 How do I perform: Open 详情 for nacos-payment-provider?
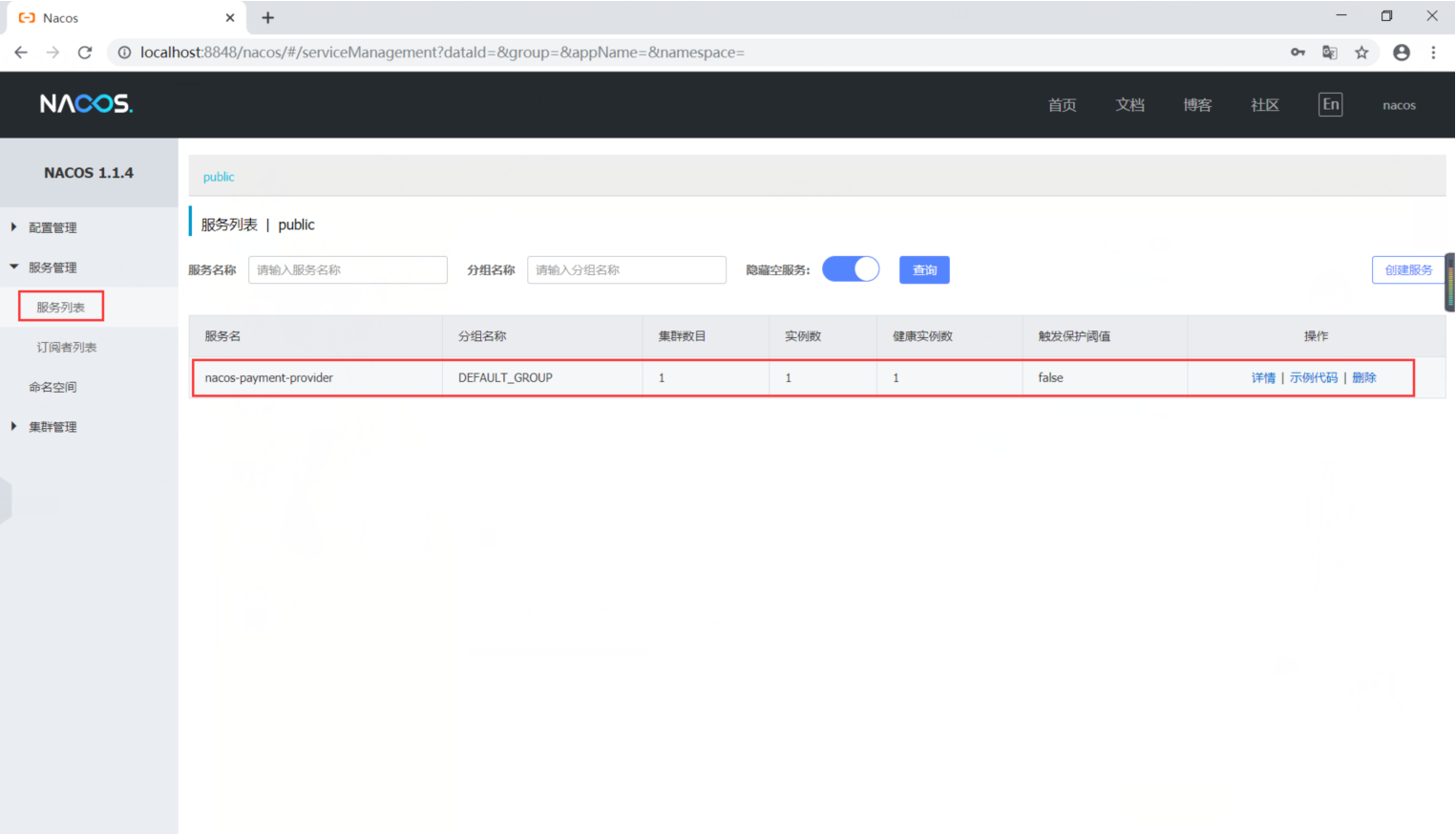1263,378
